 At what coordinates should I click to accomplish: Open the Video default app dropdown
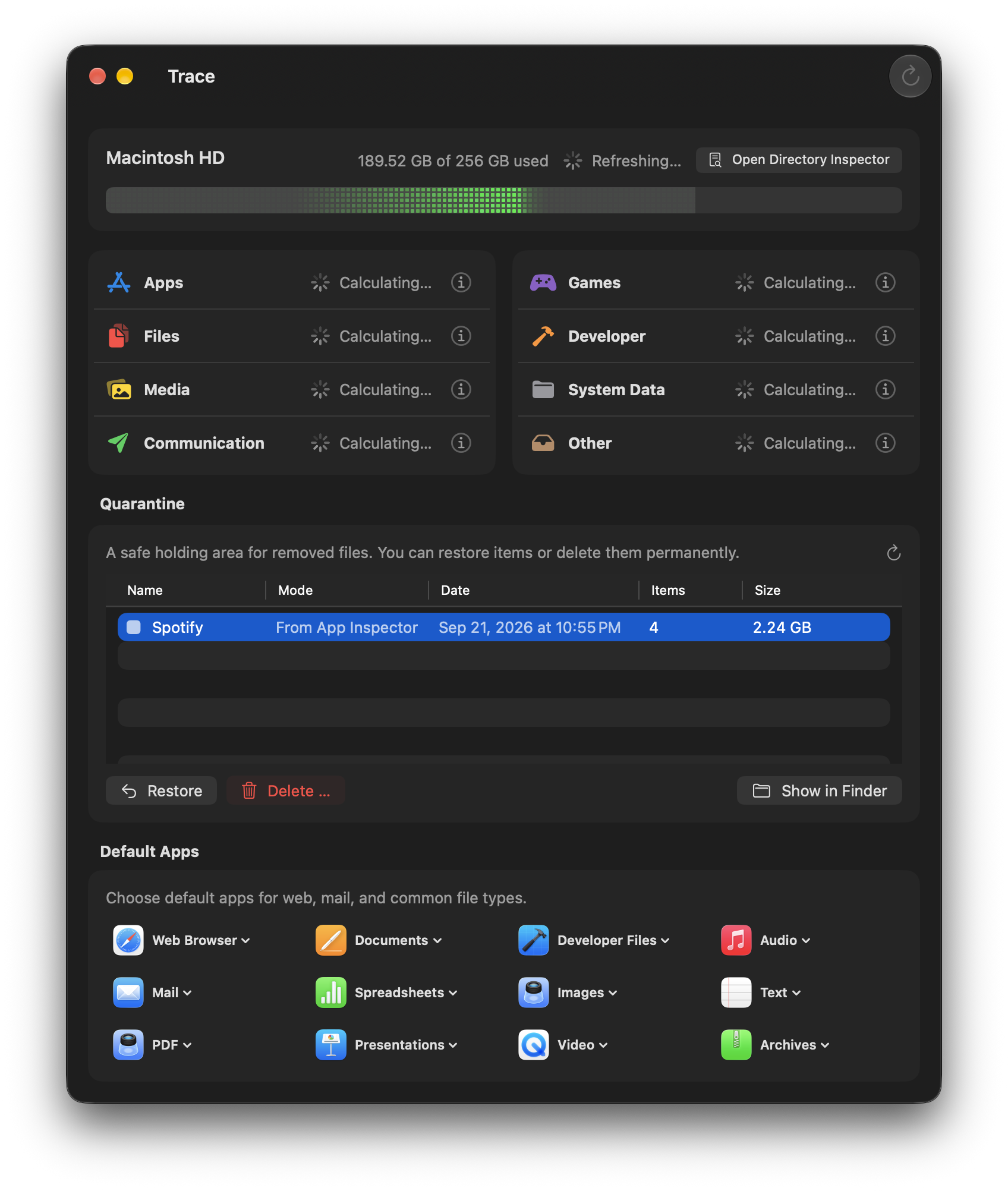pyautogui.click(x=582, y=1045)
